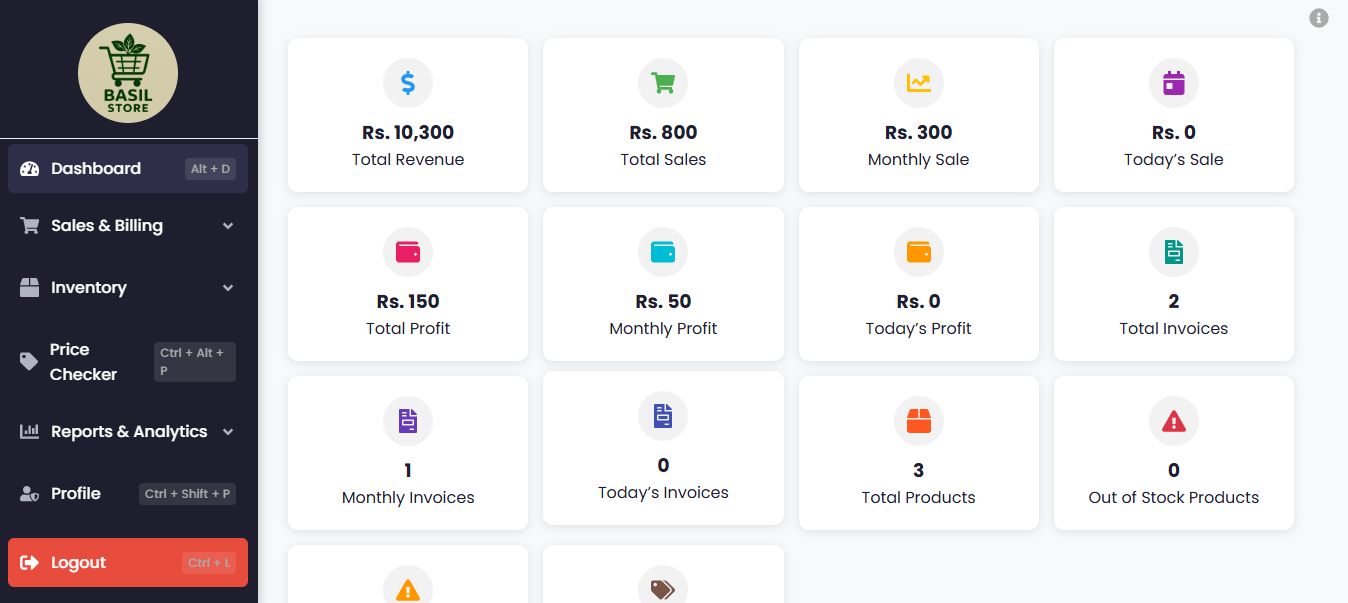Click the Basil Store logo
This screenshot has height=603, width=1348.
coord(128,73)
